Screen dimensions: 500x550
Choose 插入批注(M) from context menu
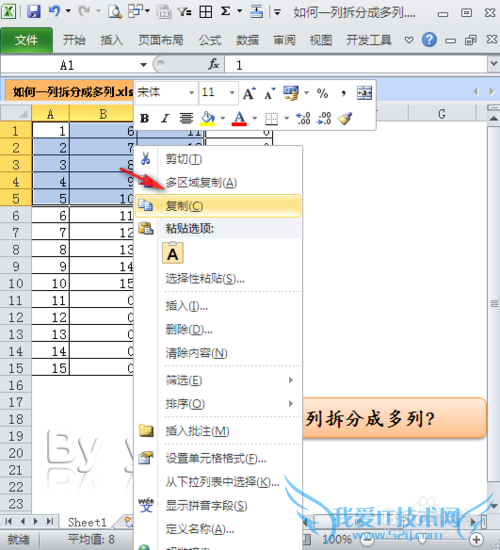pyautogui.click(x=218, y=431)
